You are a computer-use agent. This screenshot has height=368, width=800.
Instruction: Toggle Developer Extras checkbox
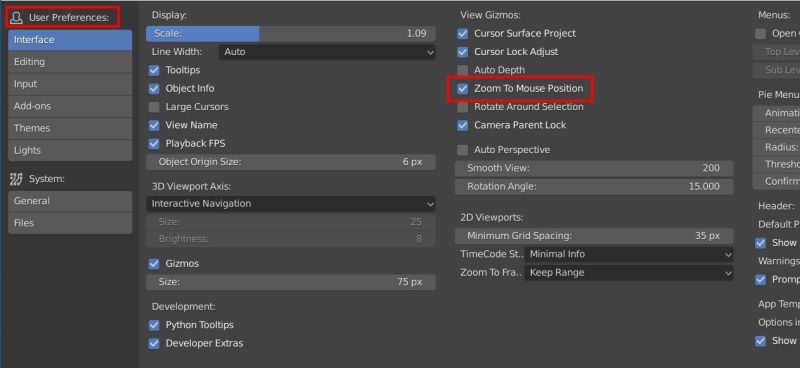pos(154,344)
